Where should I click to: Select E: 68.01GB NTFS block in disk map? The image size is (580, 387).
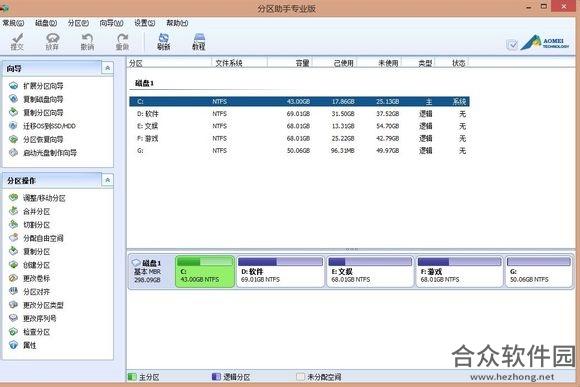[x=370, y=271]
